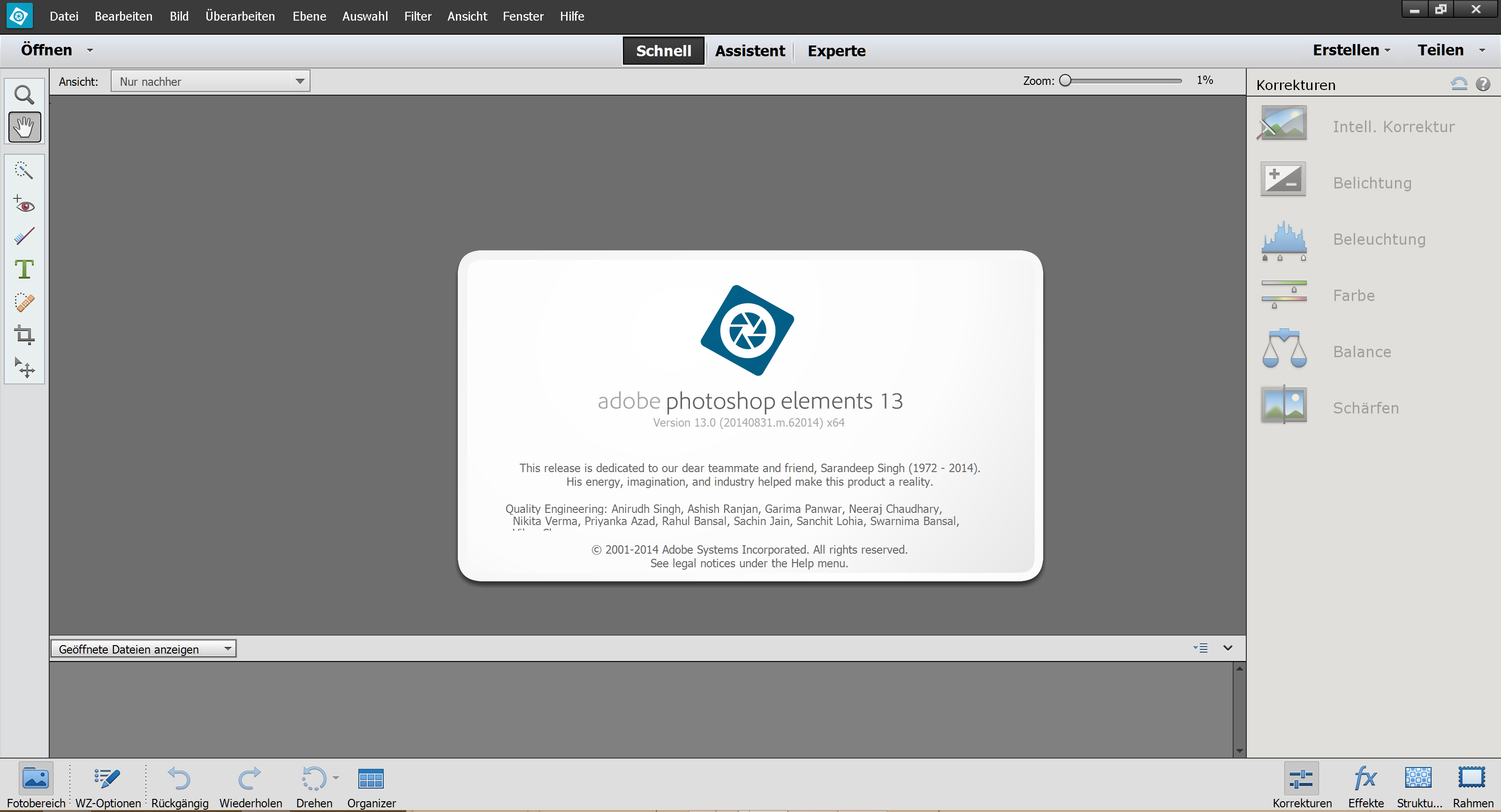Expand the Öffnen dropdown arrow
This screenshot has height=812, width=1501.
90,51
